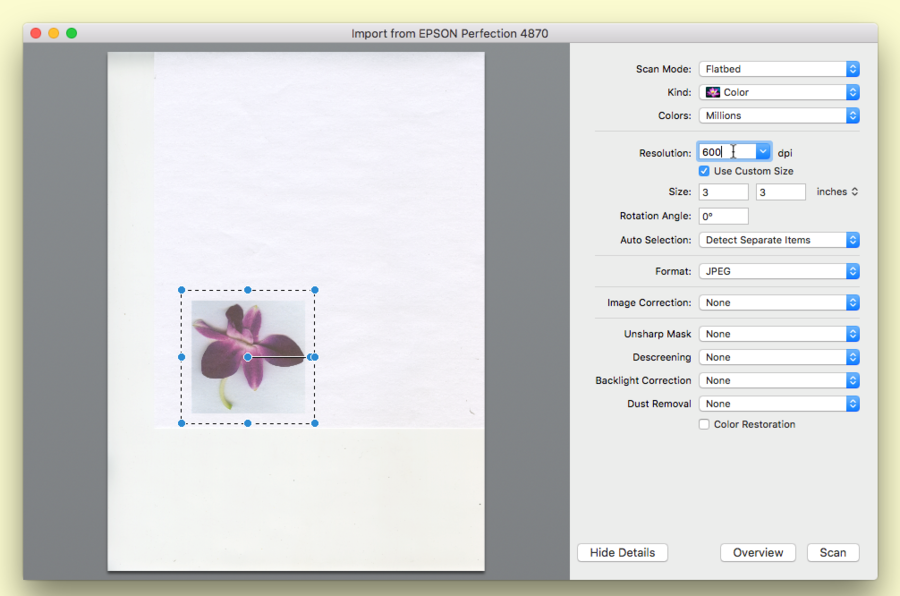Viewport: 900px width, 596px height.
Task: Open the Auto Selection dropdown
Action: (778, 240)
